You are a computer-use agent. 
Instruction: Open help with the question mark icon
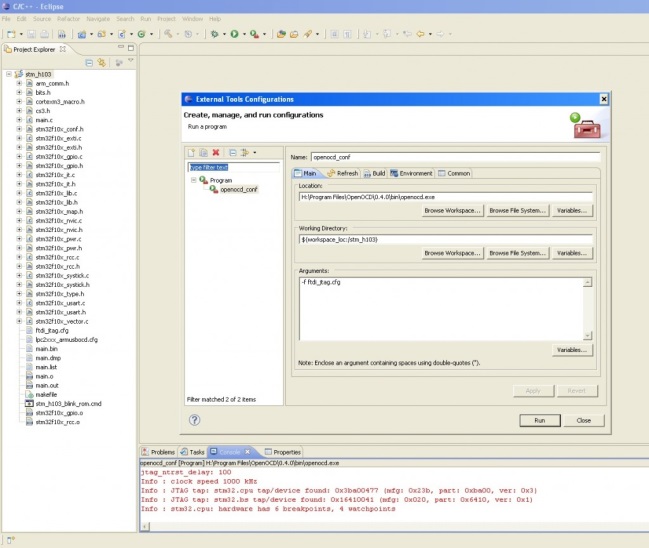(x=195, y=421)
